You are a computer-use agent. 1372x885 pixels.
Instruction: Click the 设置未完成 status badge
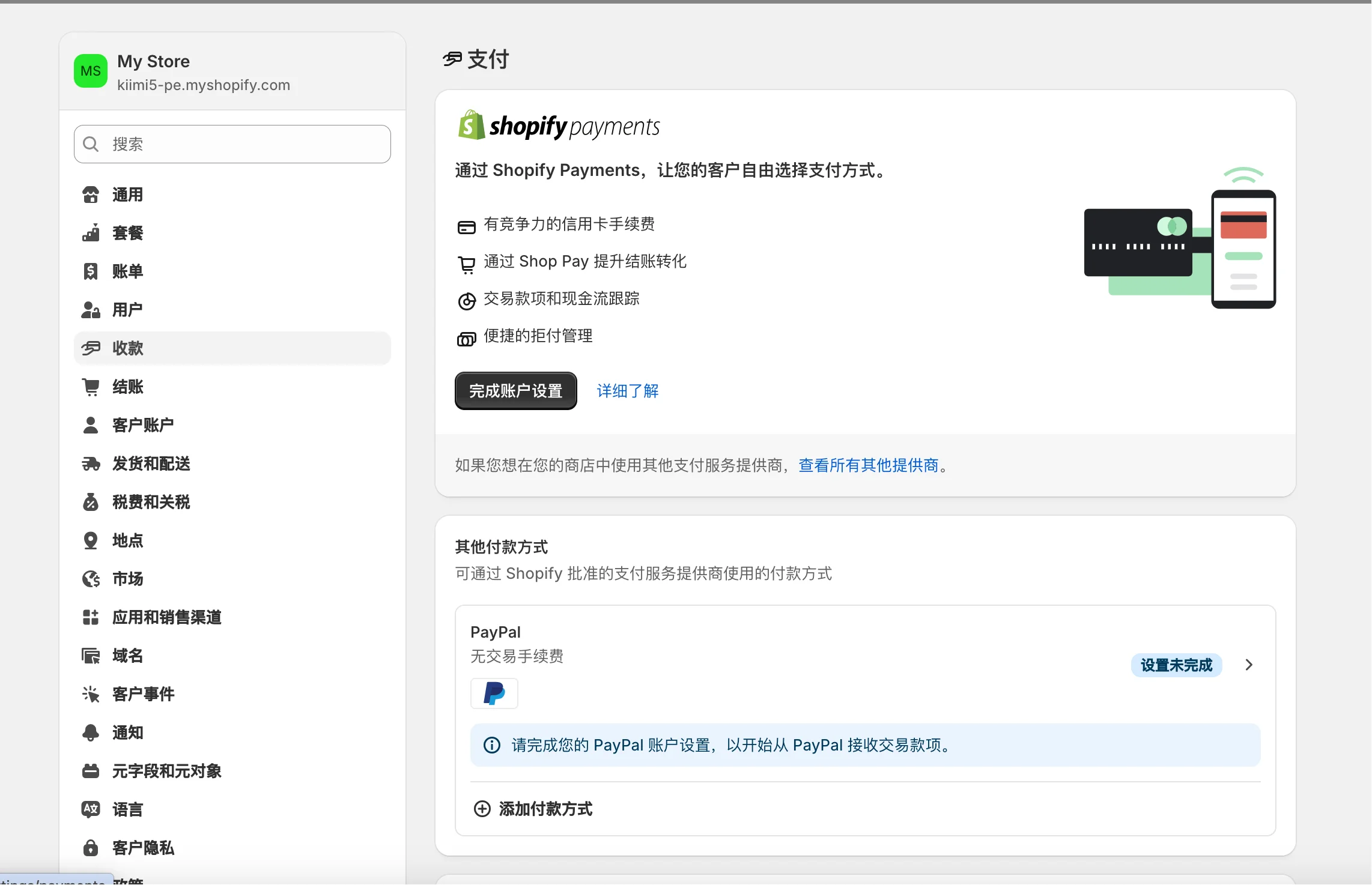[1176, 665]
